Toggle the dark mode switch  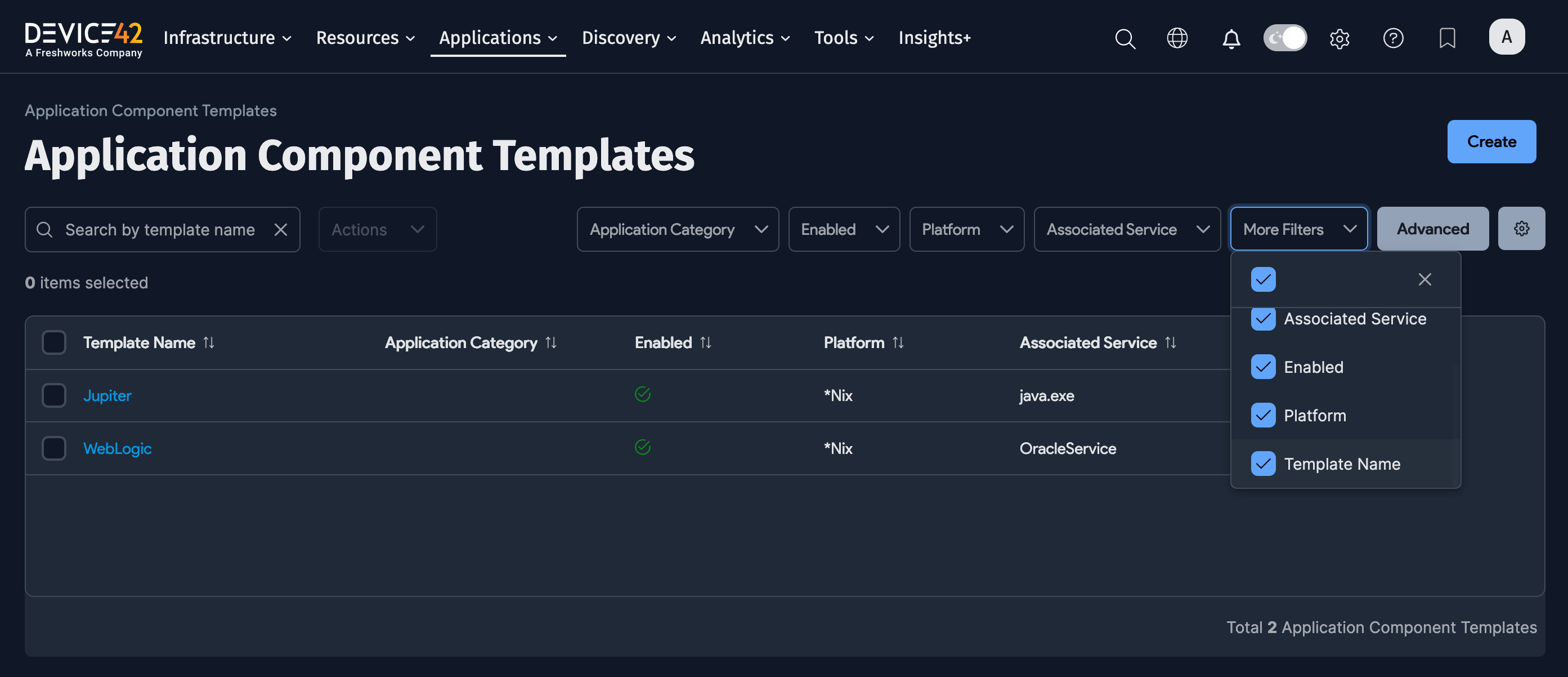pos(1285,38)
